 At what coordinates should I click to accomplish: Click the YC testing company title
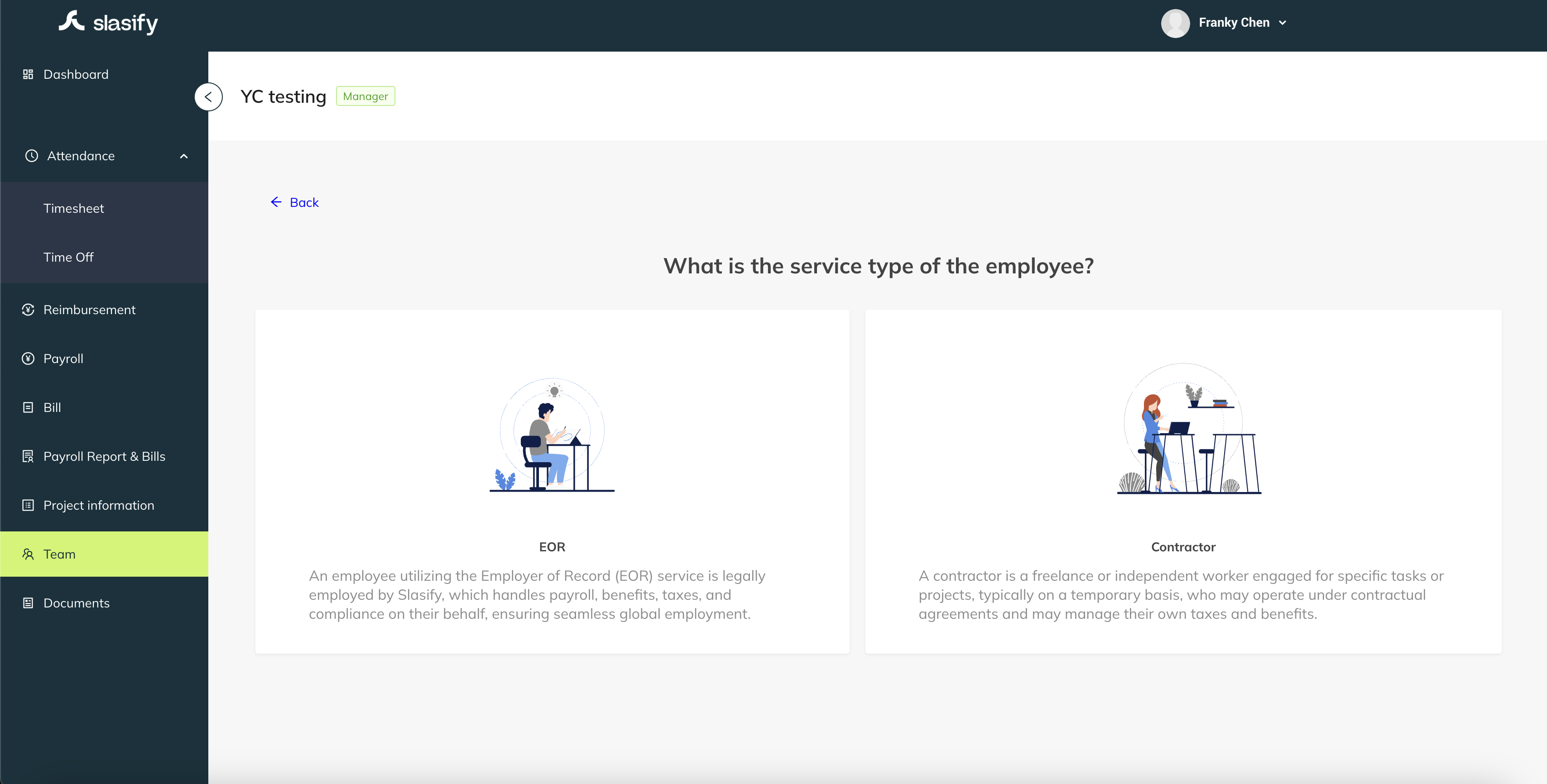click(283, 97)
